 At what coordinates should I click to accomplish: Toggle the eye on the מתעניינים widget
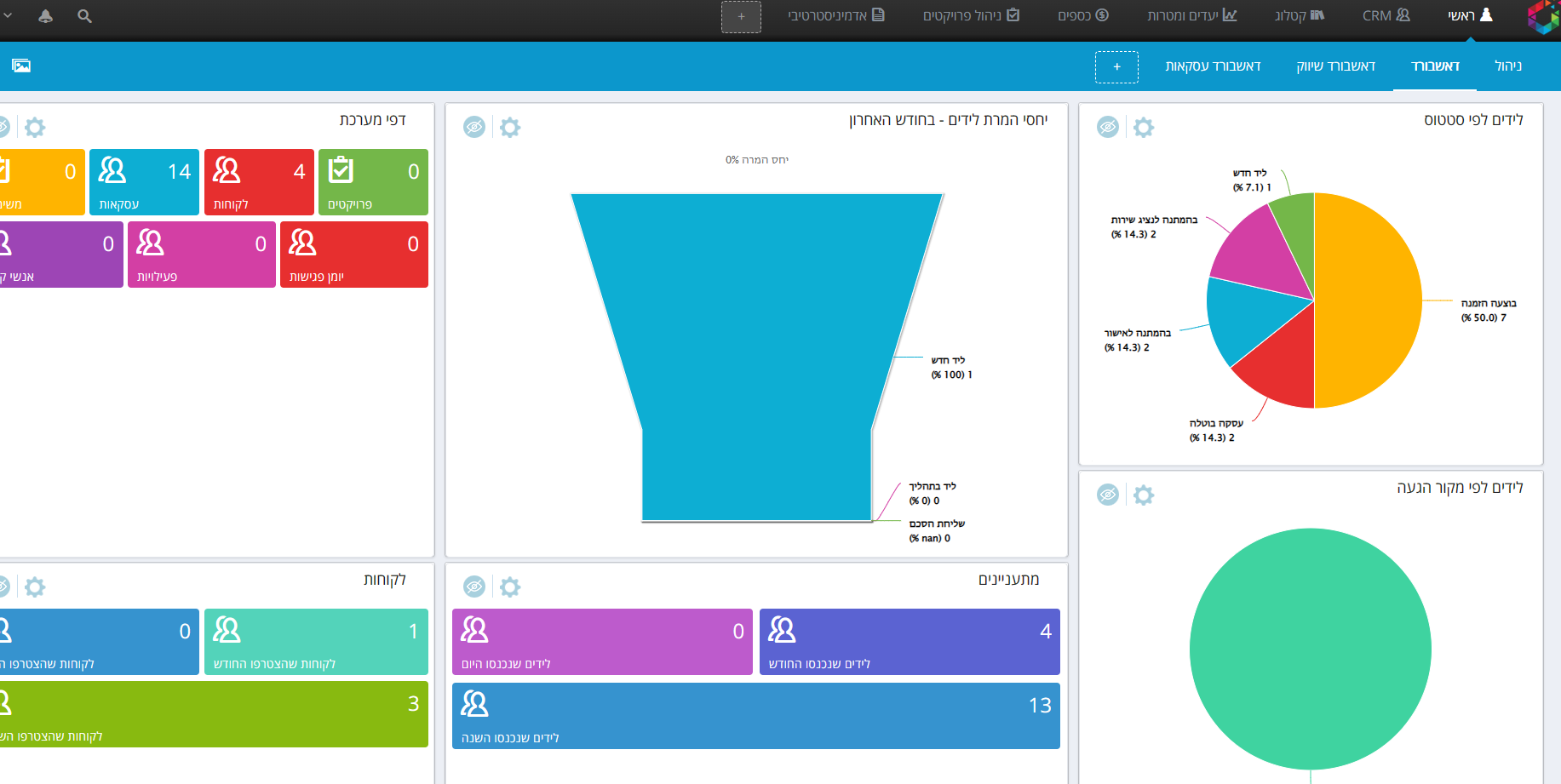(x=474, y=587)
